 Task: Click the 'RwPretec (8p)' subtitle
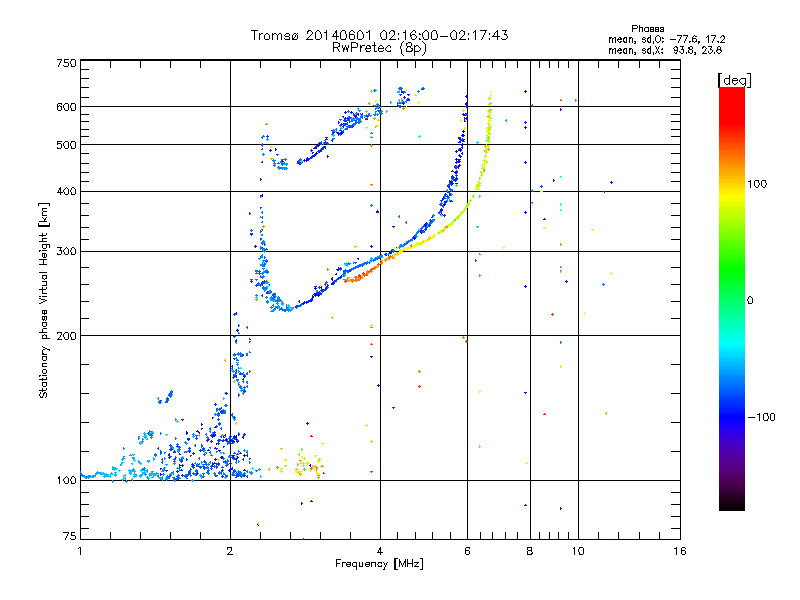coord(379,48)
